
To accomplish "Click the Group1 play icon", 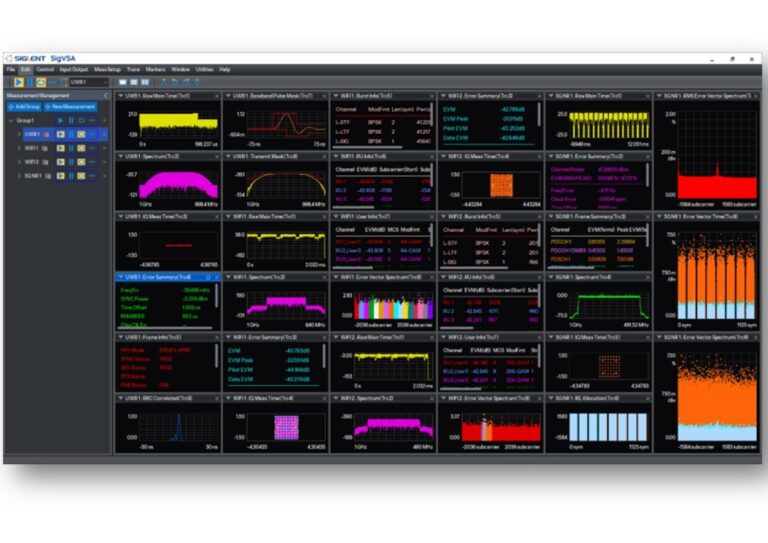I will 60,120.
